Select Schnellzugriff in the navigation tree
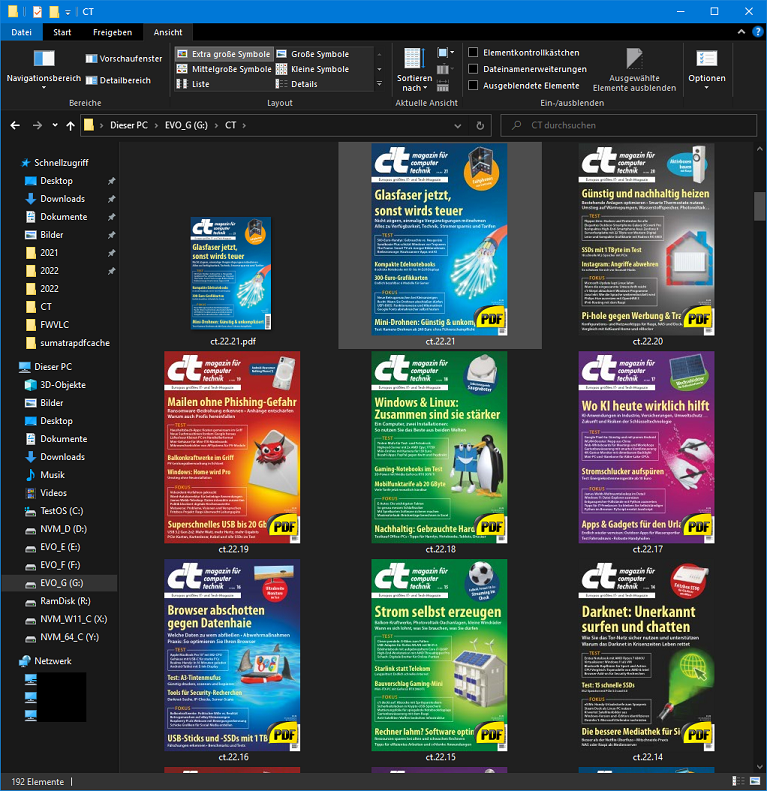The width and height of the screenshot is (767, 791). click(61, 162)
